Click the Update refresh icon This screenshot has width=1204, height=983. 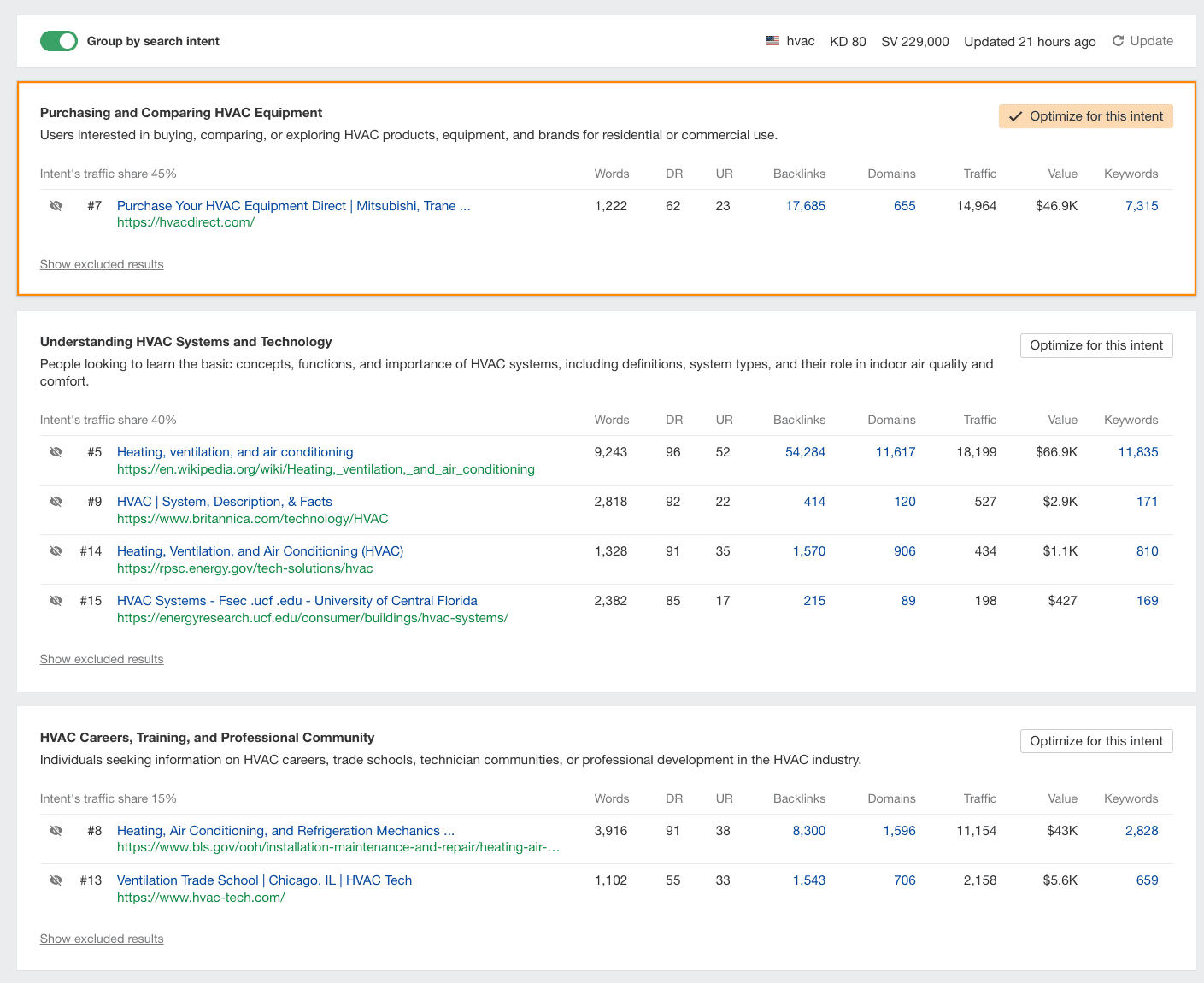[x=1118, y=41]
